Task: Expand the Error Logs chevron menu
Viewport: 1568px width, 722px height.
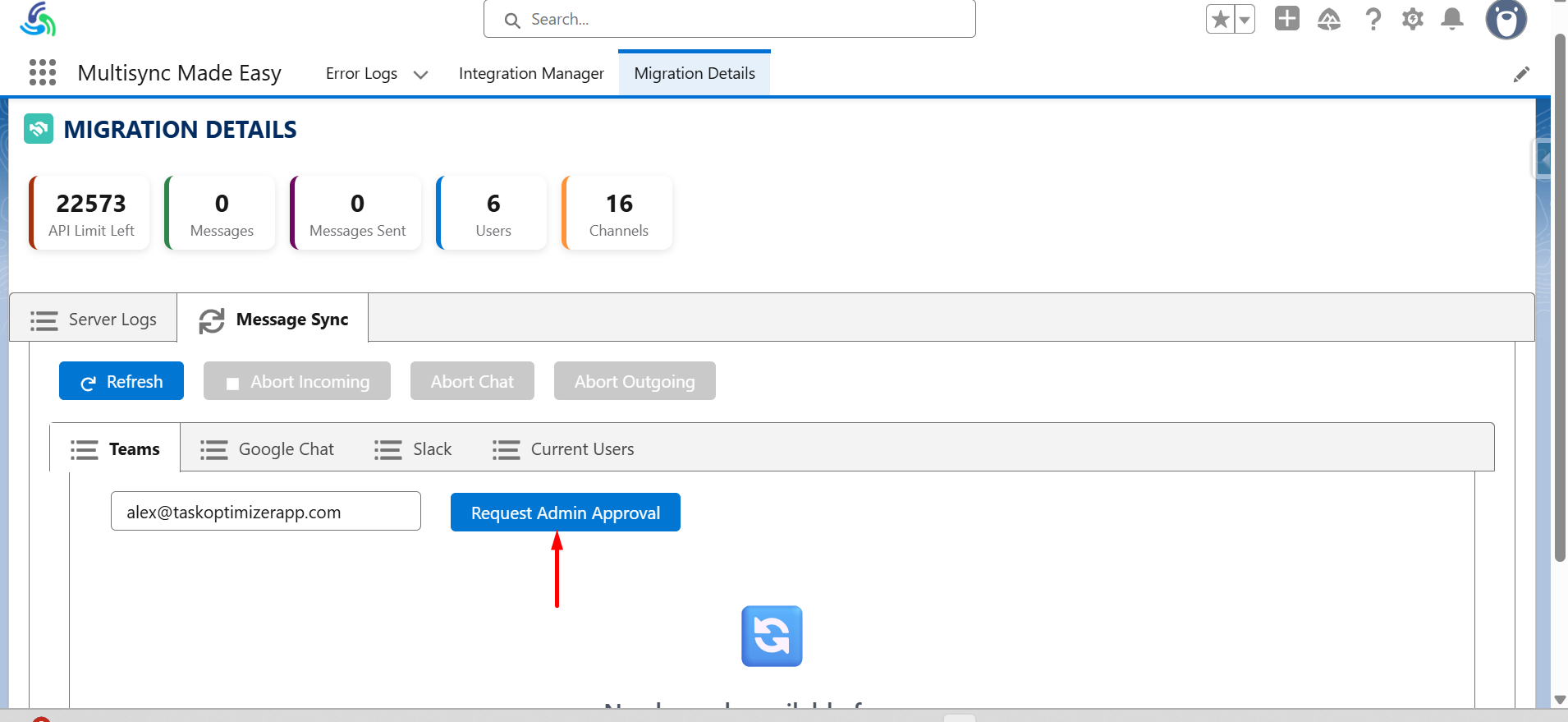Action: click(421, 75)
